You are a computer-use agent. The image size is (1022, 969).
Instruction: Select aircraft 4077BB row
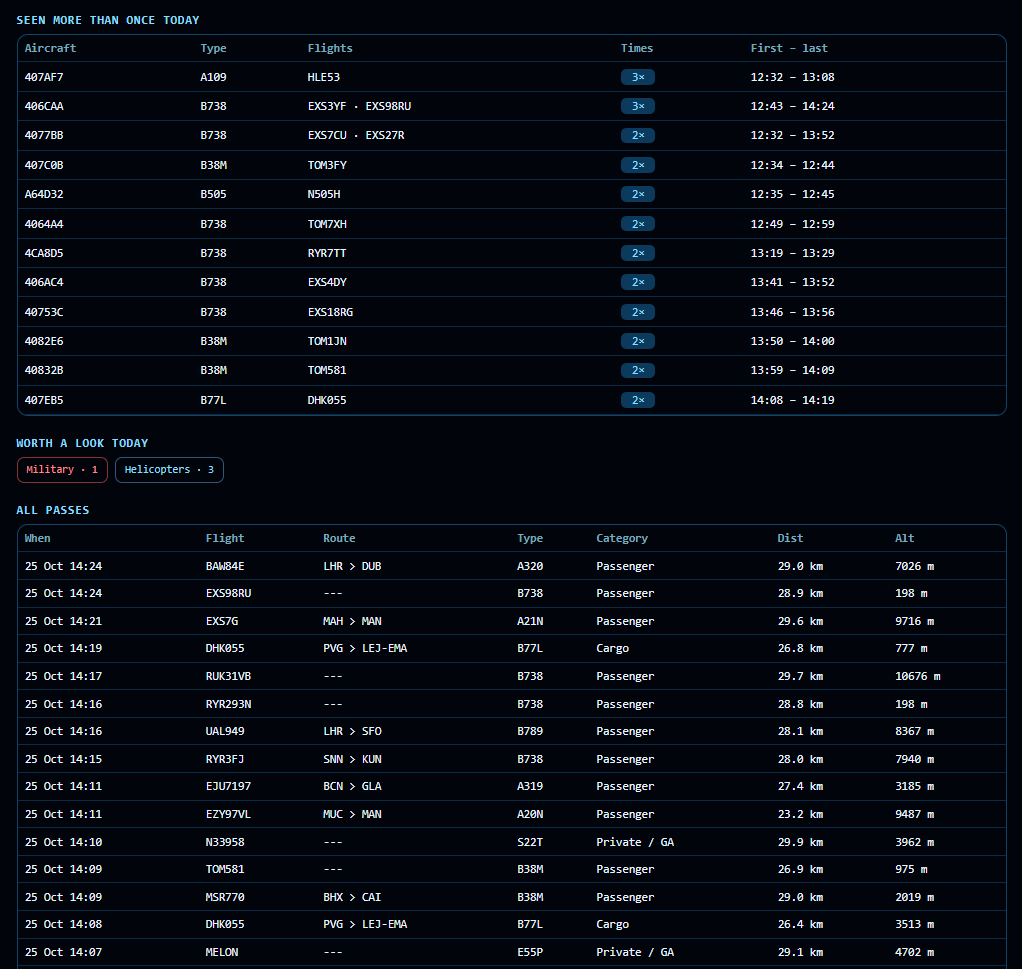pyautogui.click(x=512, y=136)
